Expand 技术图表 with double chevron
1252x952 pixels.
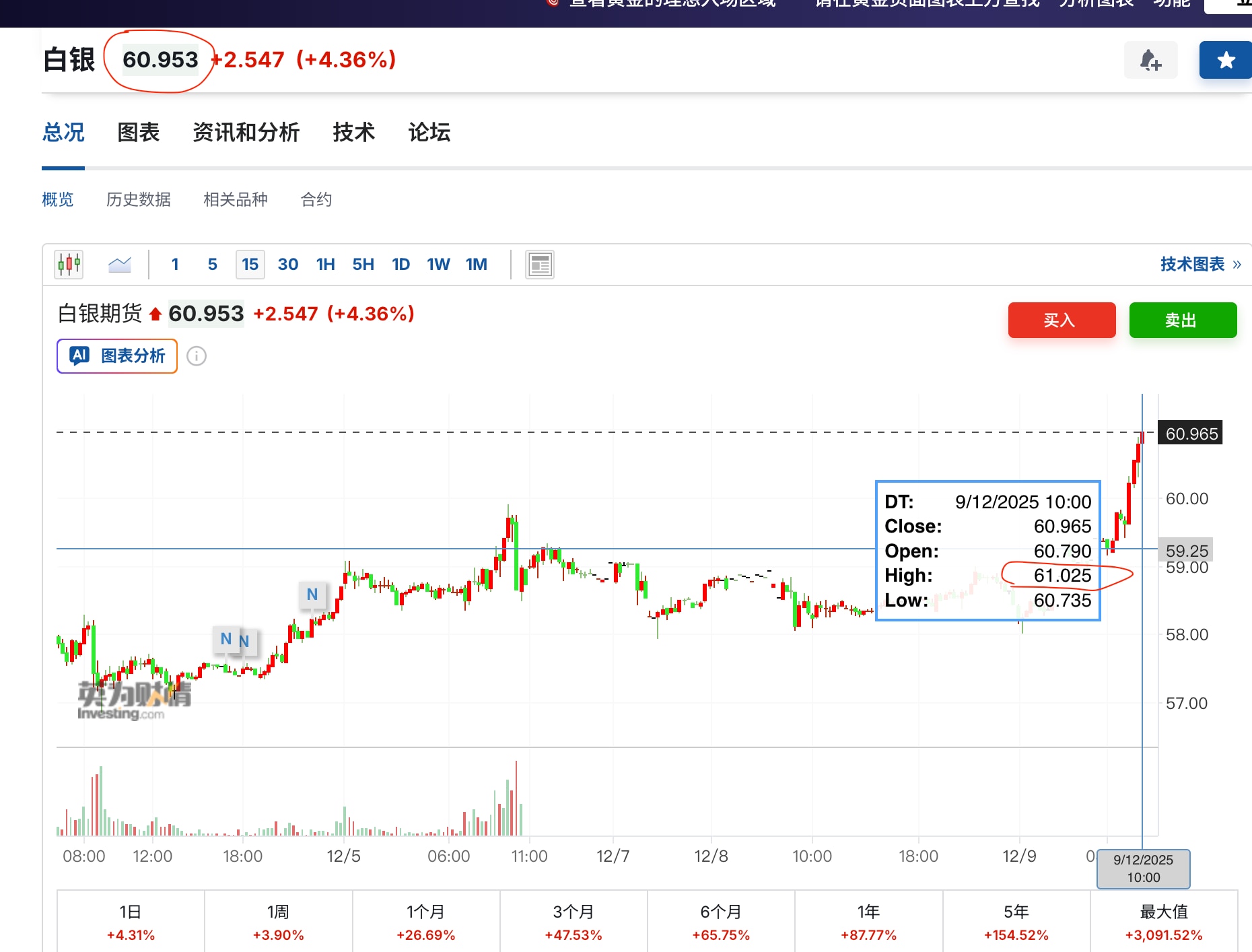(x=1199, y=264)
